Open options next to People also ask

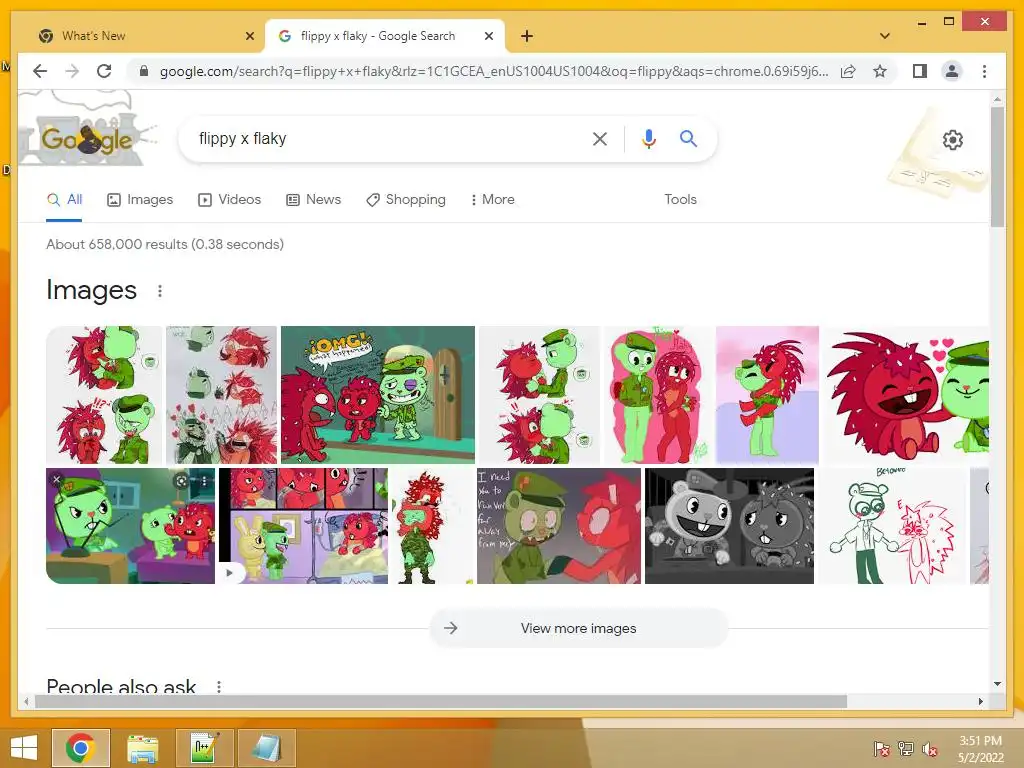pos(219,686)
